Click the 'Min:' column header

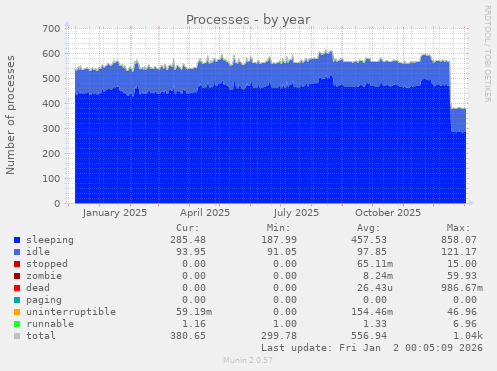278,228
